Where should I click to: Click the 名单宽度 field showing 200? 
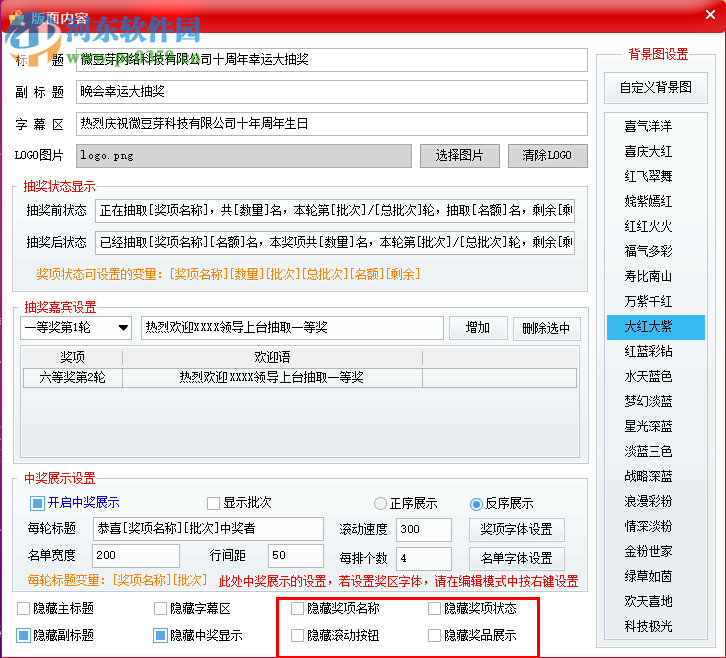[x=136, y=556]
